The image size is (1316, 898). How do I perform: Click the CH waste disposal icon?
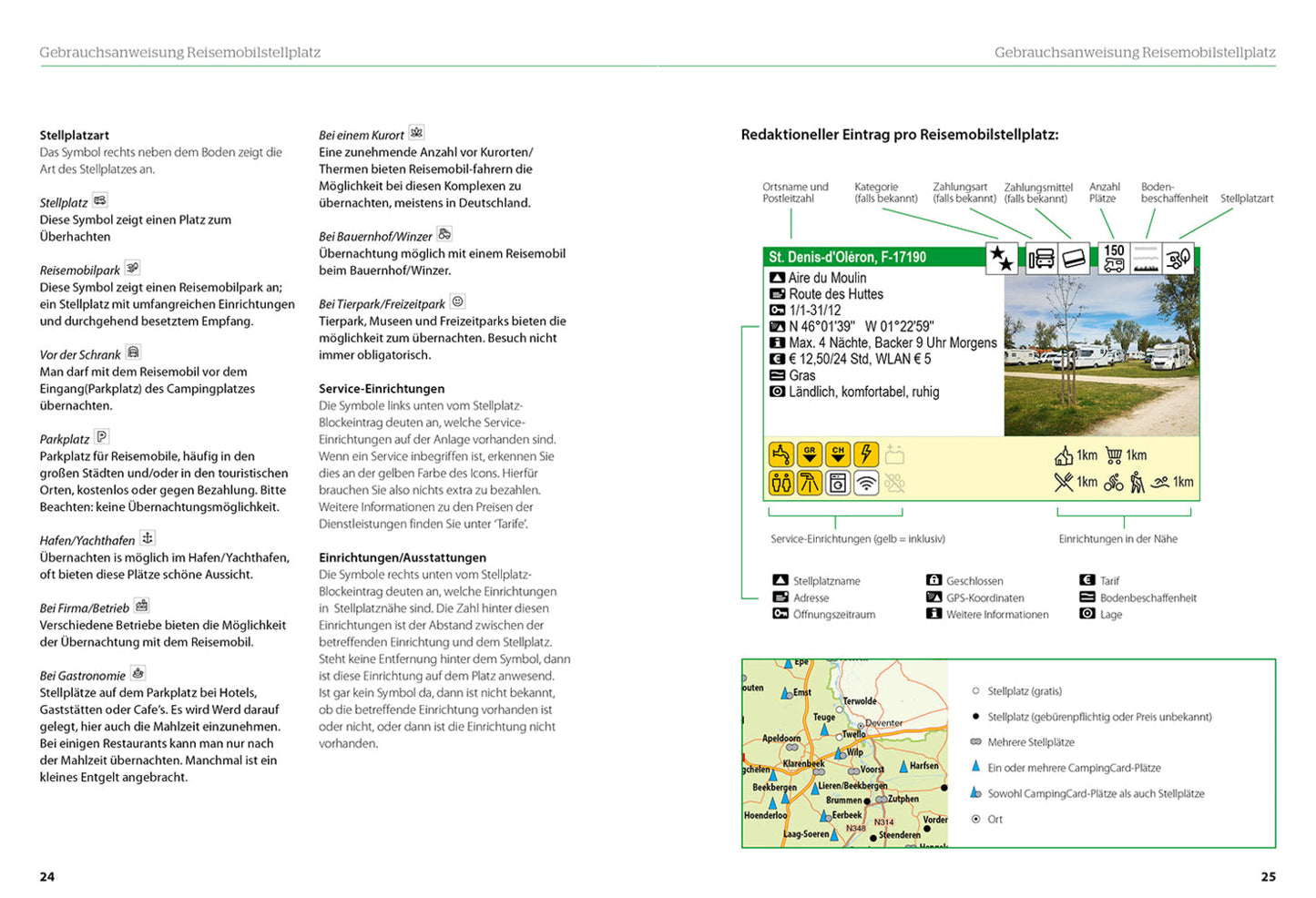(x=838, y=454)
